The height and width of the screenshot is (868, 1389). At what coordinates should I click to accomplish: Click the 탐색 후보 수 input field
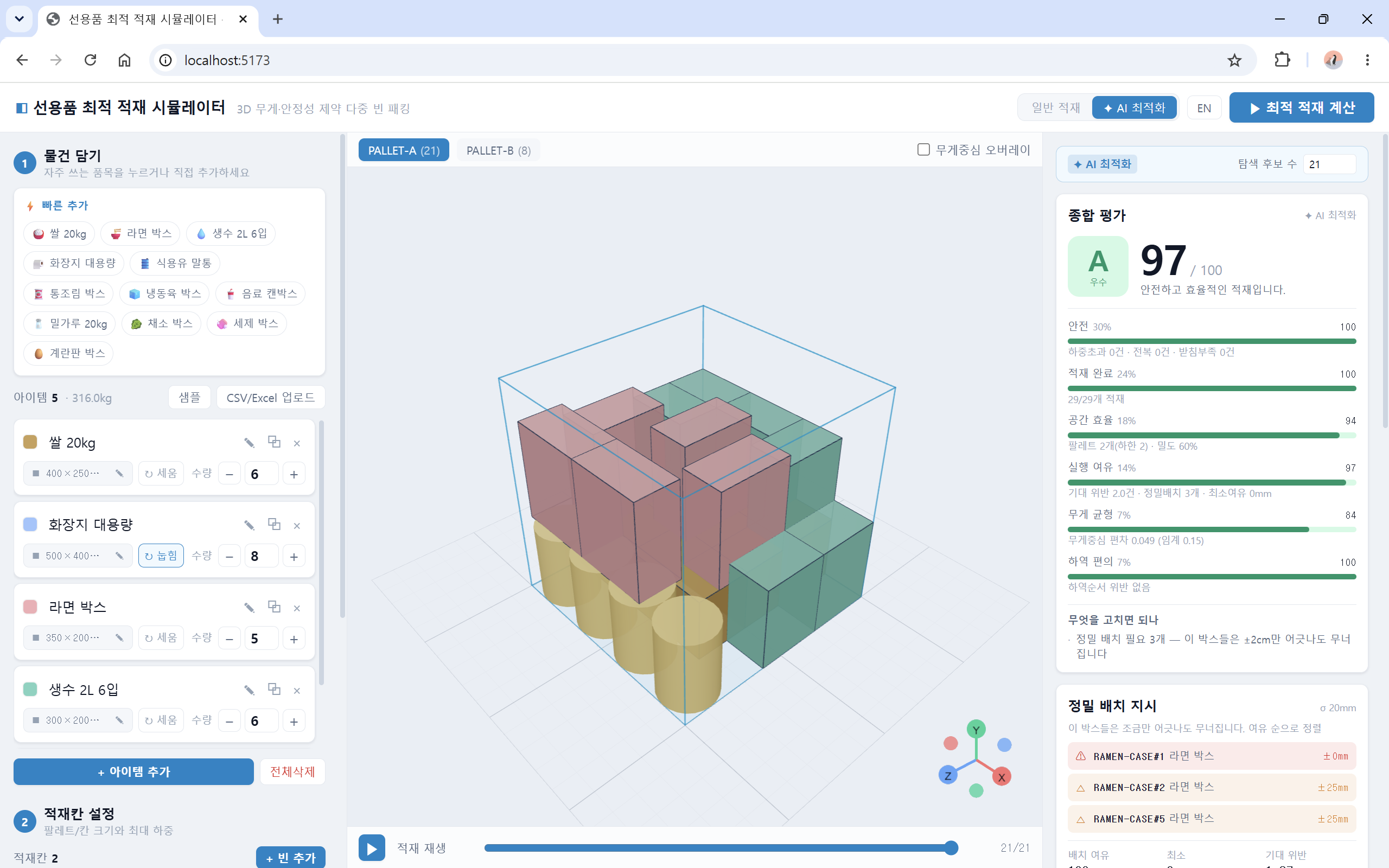coord(1329,164)
